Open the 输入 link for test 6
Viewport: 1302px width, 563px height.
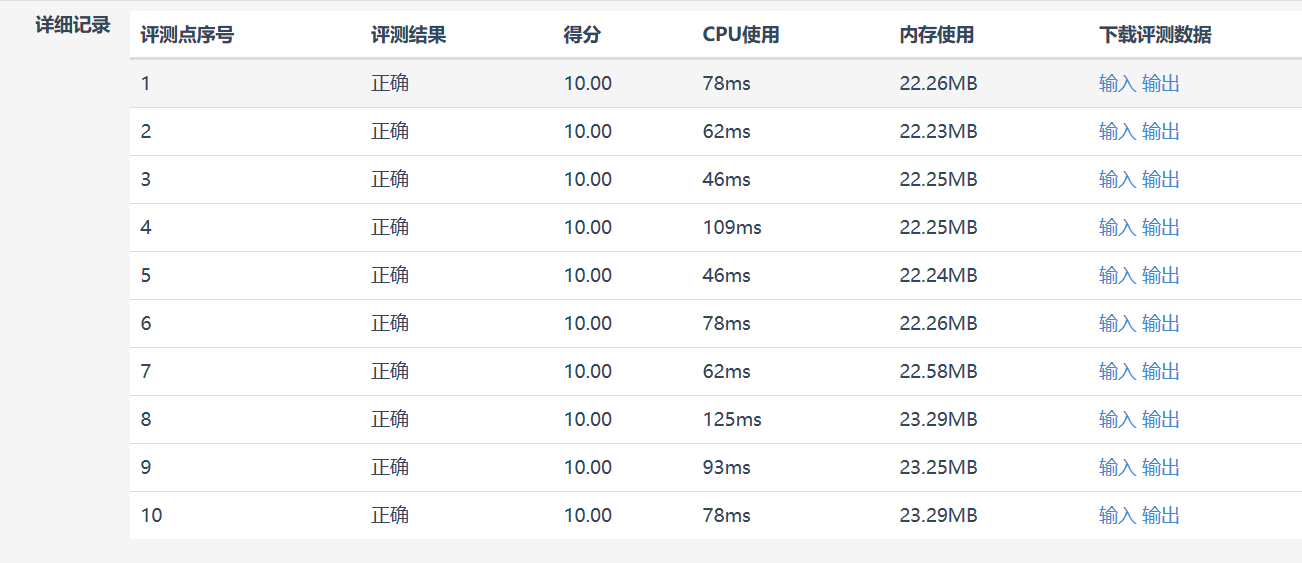(1117, 324)
